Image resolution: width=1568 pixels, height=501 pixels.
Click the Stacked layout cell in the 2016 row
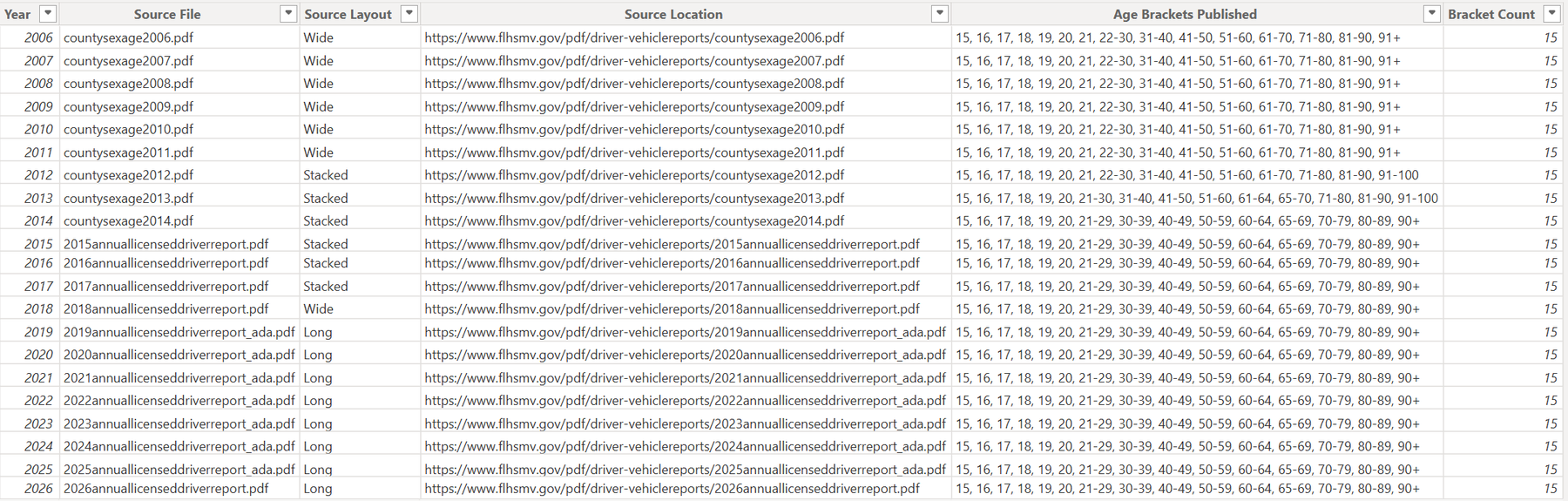325,263
